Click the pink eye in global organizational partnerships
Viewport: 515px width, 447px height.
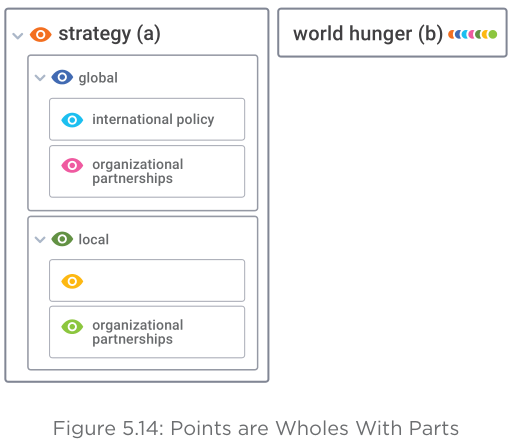click(72, 165)
